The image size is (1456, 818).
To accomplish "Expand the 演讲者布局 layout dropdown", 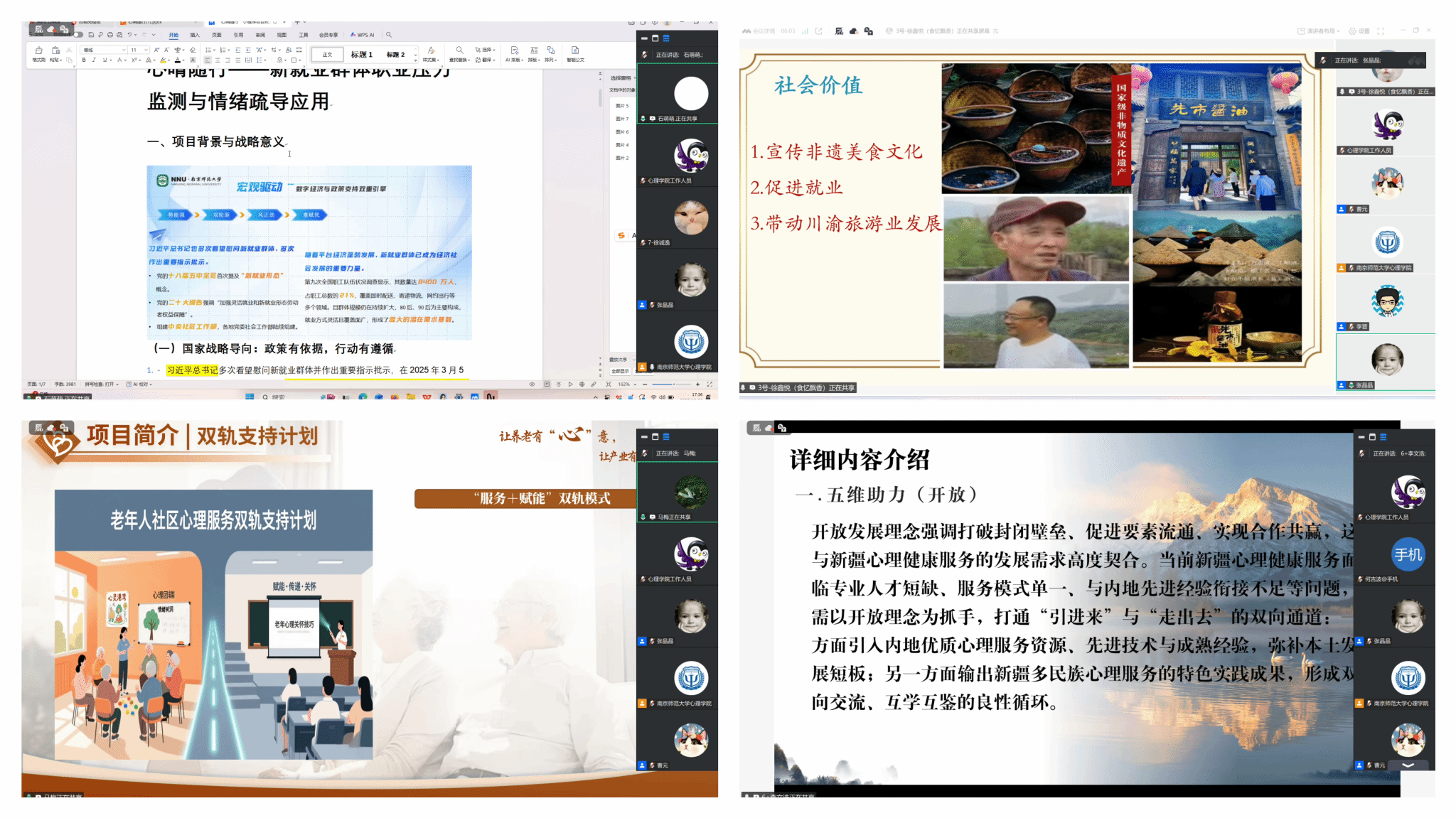I will coord(1319,31).
